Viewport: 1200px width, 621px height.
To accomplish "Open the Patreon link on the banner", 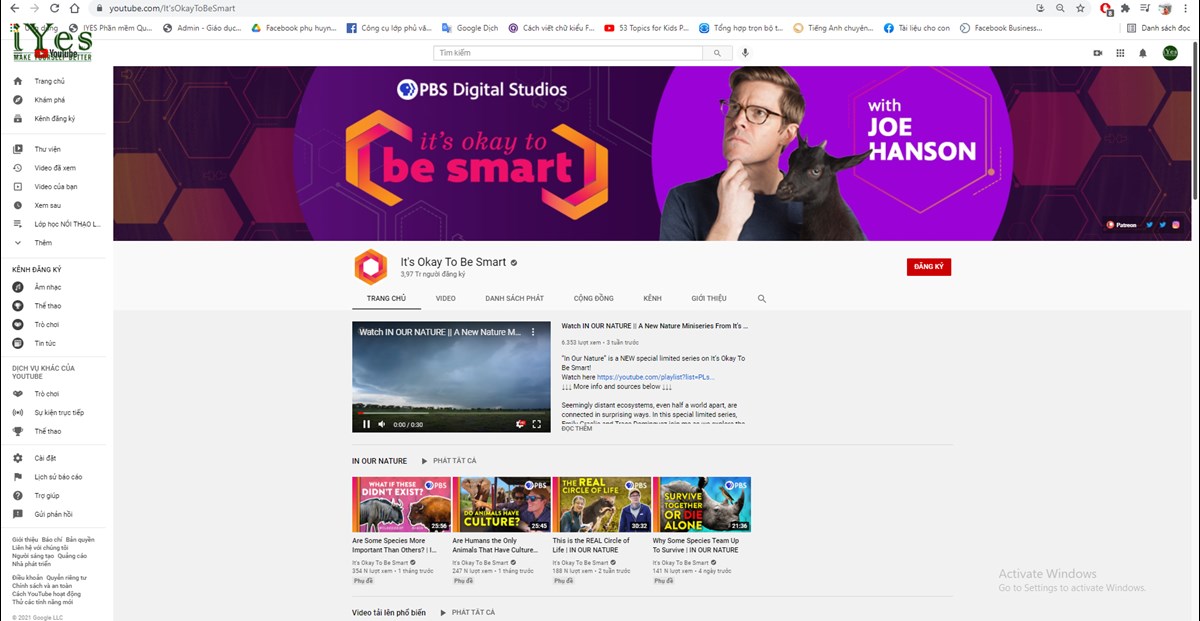I will pyautogui.click(x=1122, y=225).
